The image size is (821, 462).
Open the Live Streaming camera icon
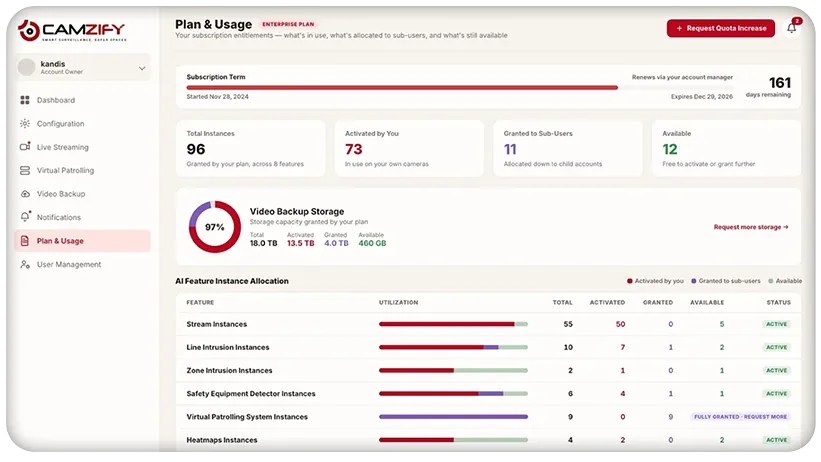coord(25,147)
